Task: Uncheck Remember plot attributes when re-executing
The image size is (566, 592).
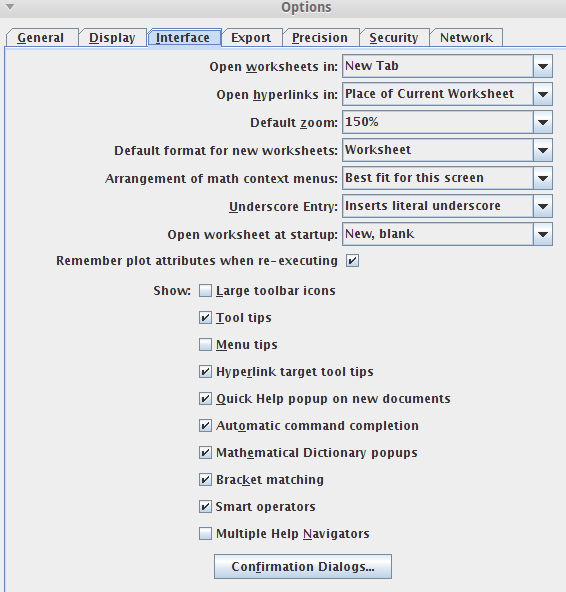Action: pyautogui.click(x=352, y=261)
